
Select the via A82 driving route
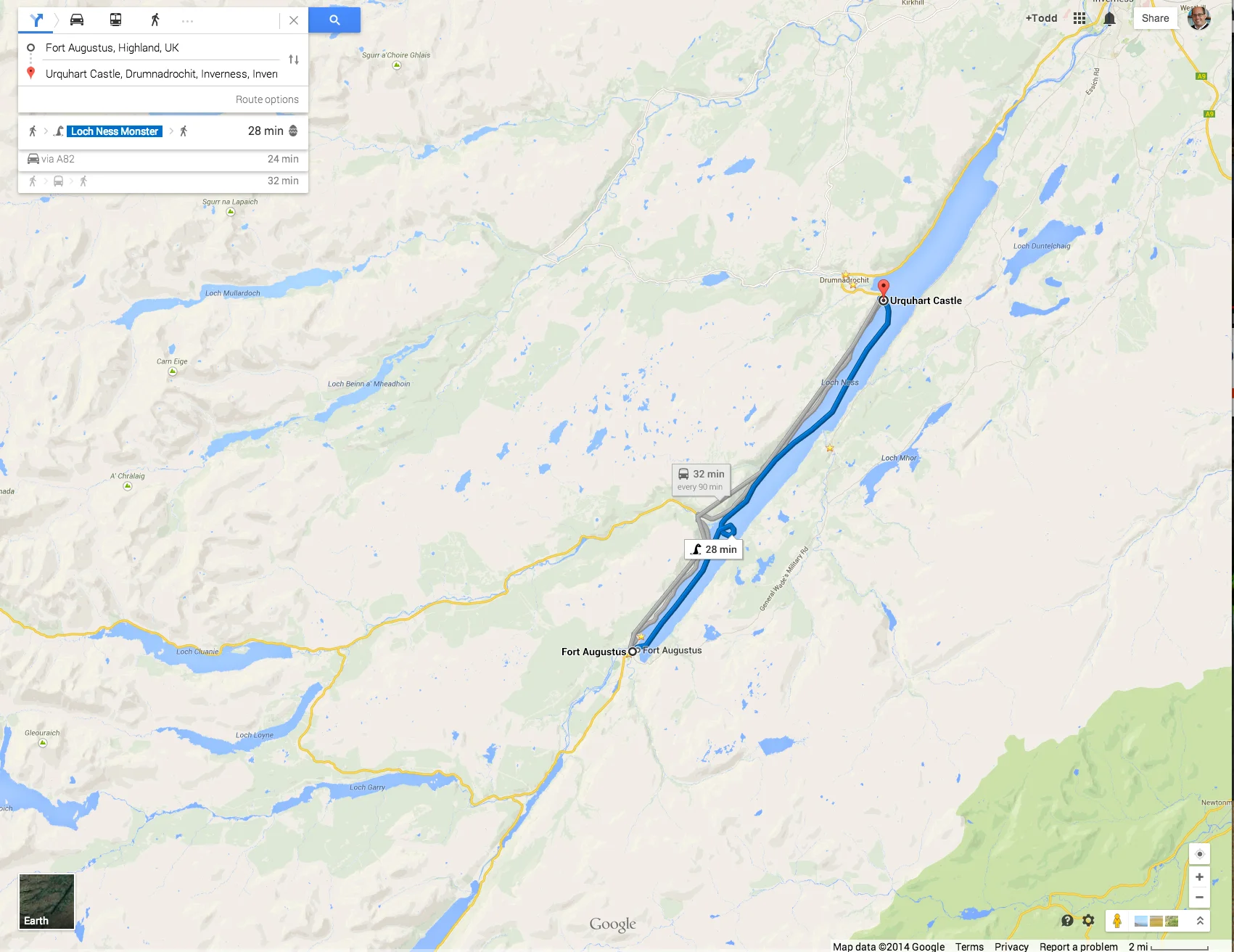[x=163, y=159]
